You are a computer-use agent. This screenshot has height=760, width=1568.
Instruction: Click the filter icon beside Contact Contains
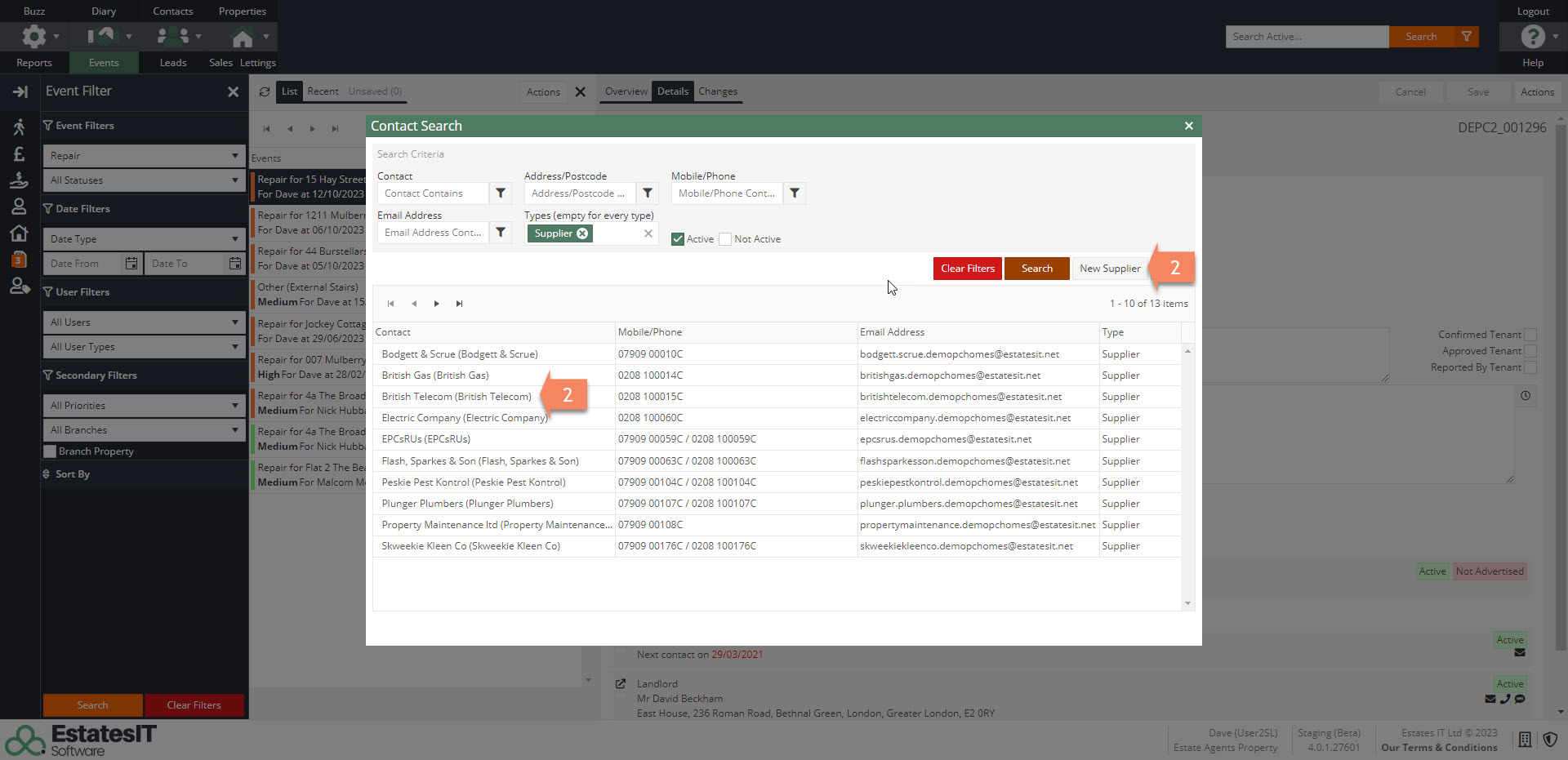[x=501, y=193]
